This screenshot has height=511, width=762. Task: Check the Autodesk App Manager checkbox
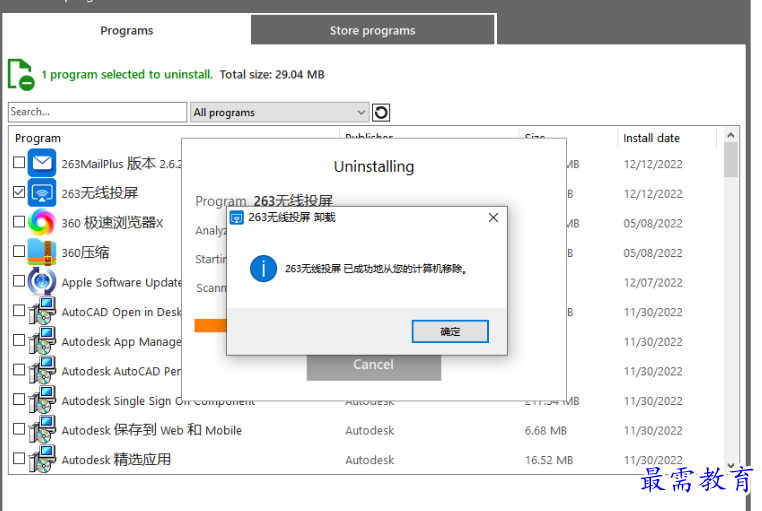tap(19, 340)
